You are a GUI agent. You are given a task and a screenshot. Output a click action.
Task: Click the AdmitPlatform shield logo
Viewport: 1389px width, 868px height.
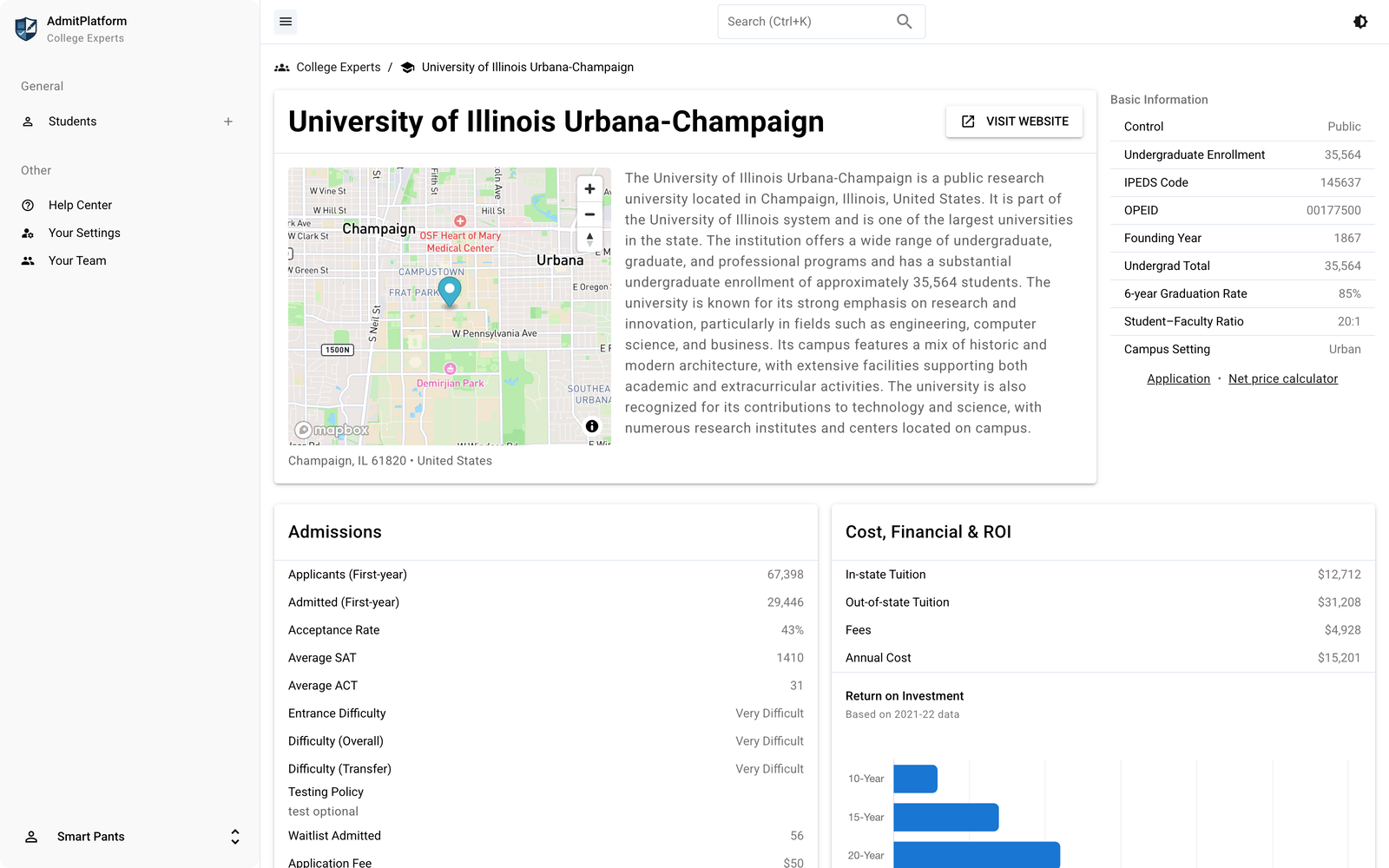coord(26,27)
